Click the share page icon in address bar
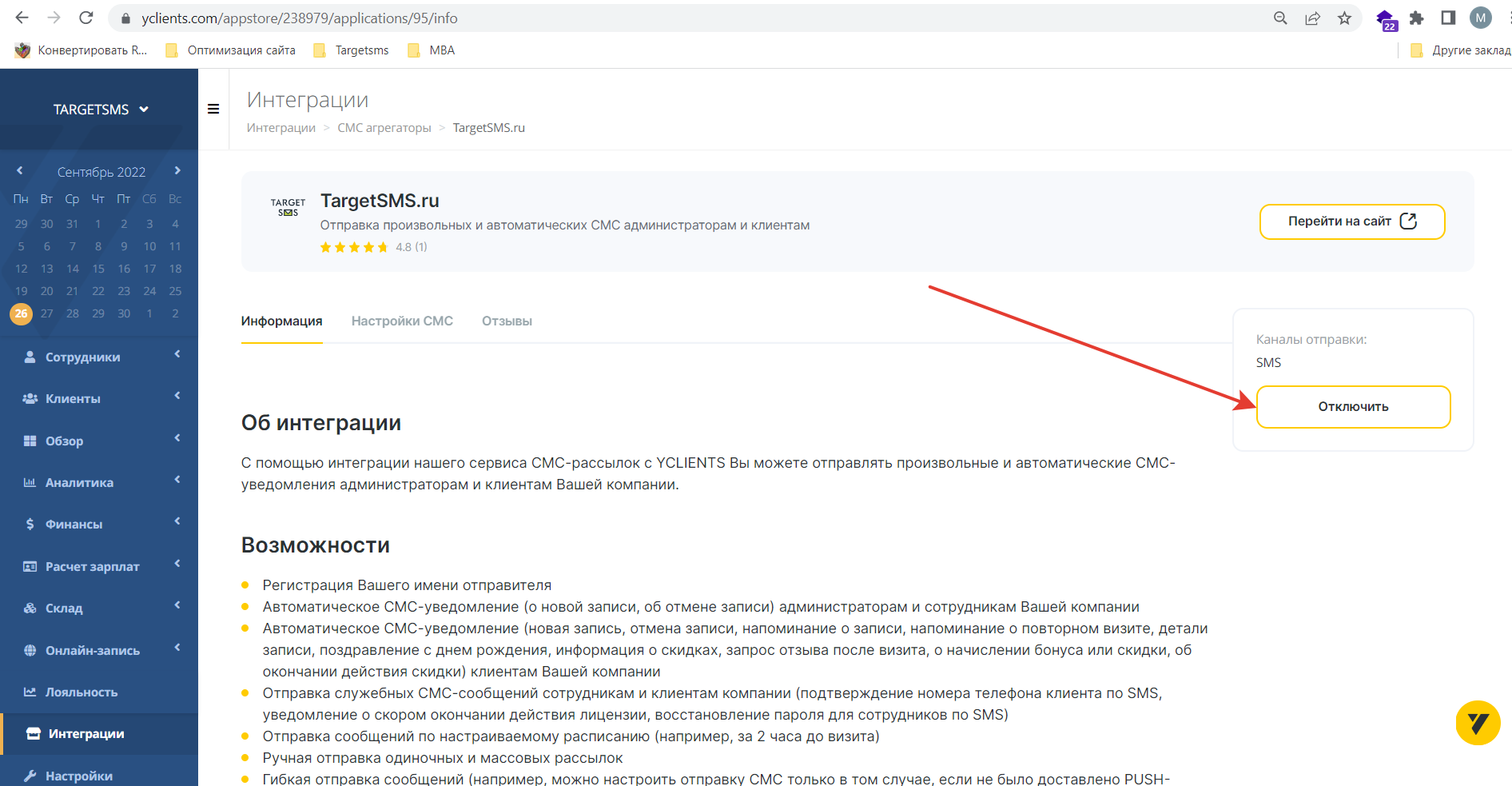This screenshot has height=786, width=1512. (1312, 18)
